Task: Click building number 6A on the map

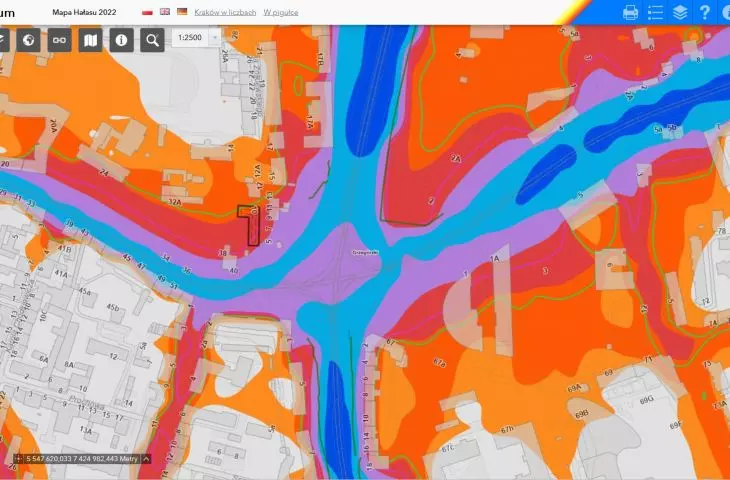Action: click(44, 359)
